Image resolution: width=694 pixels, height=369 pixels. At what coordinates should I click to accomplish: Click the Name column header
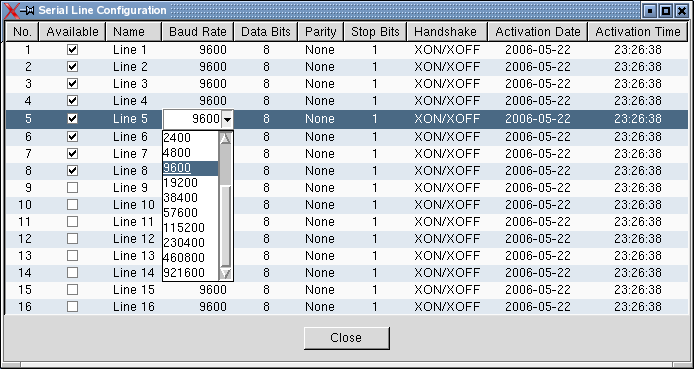[134, 32]
